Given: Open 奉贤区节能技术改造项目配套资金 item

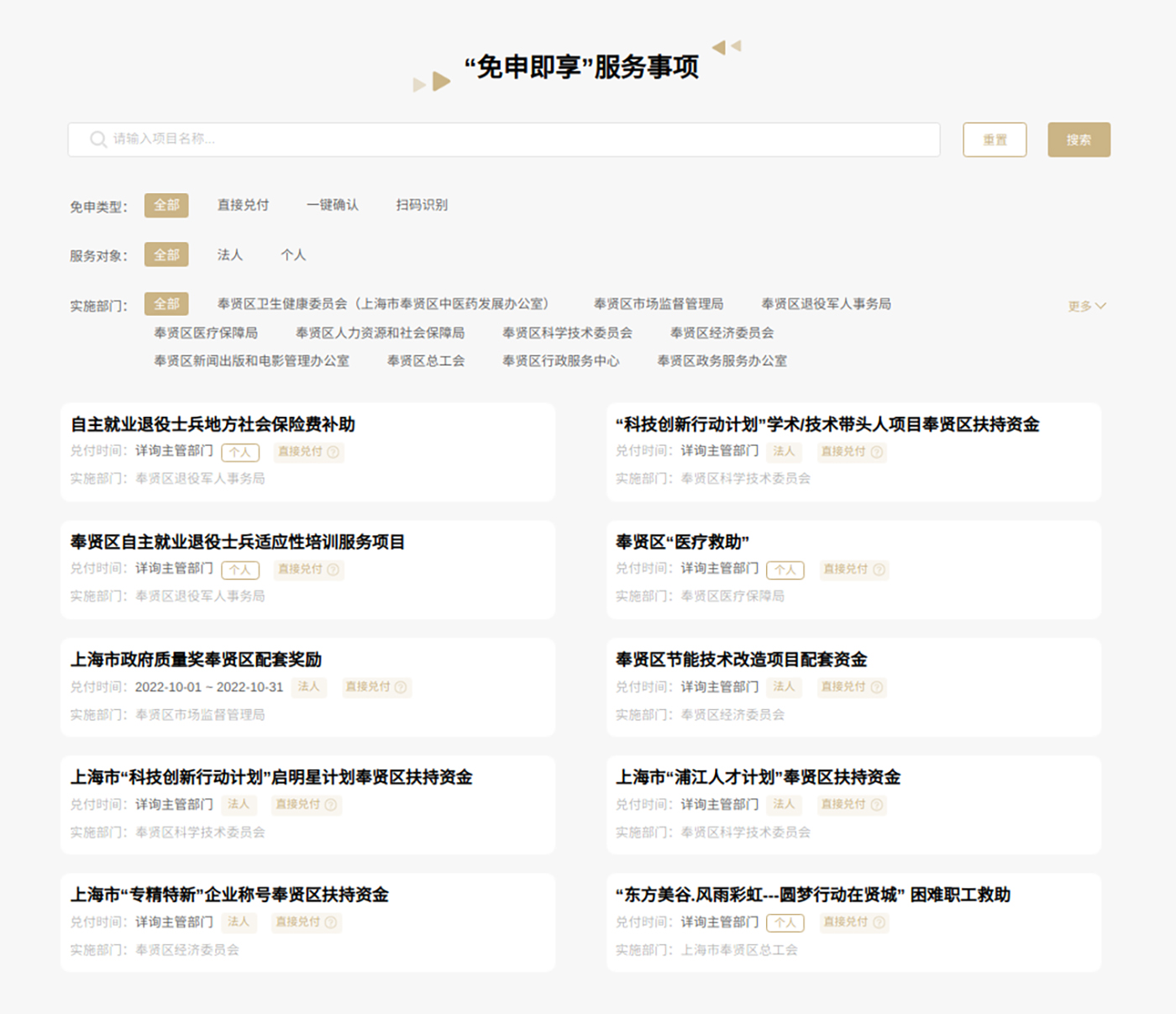Looking at the screenshot, I should click(x=741, y=659).
